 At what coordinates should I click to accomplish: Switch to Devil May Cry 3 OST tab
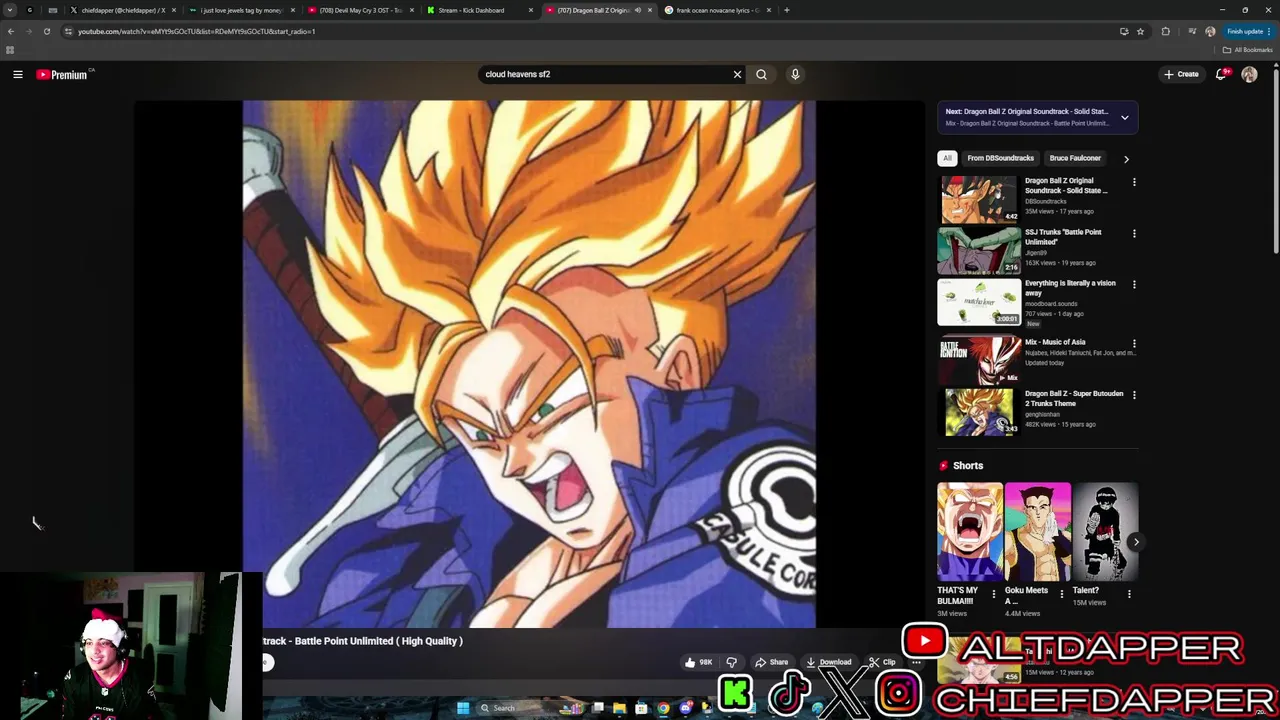point(361,10)
